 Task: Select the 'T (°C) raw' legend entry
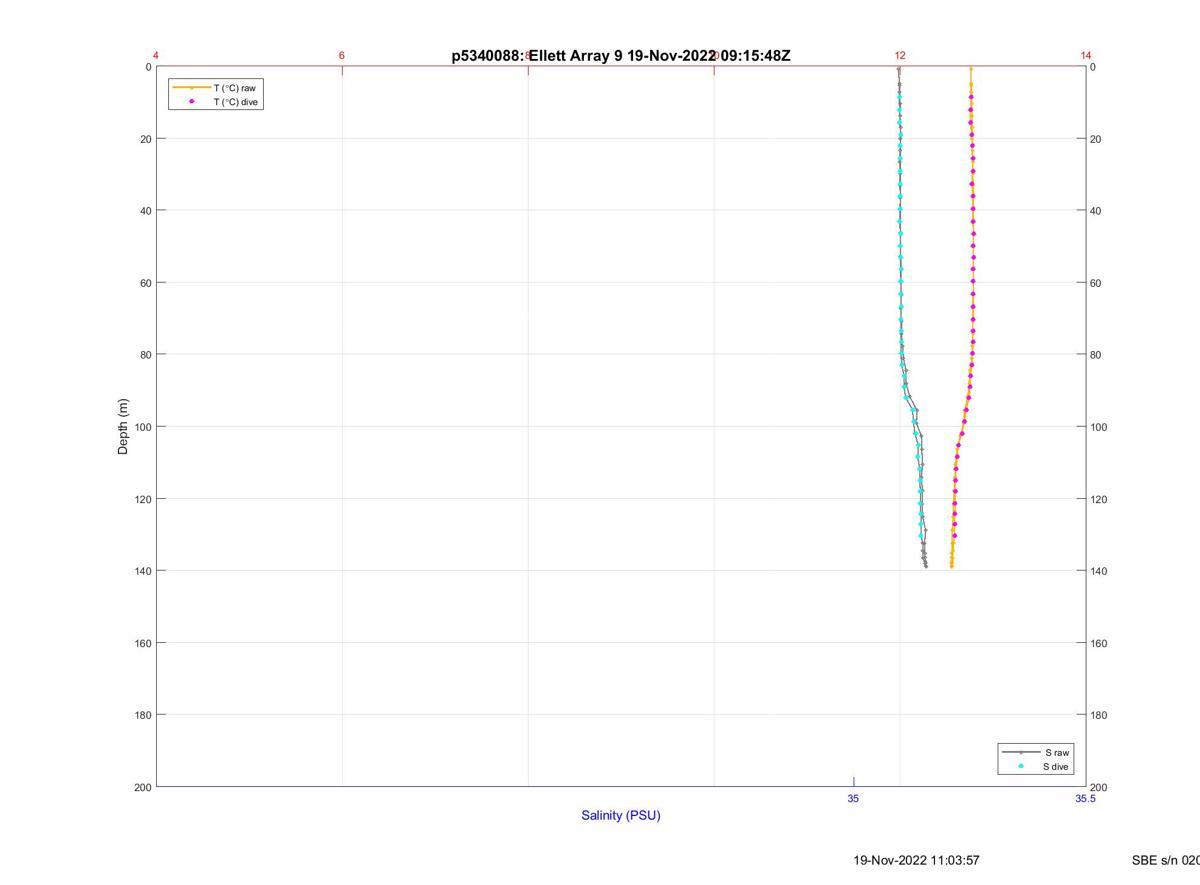point(235,88)
